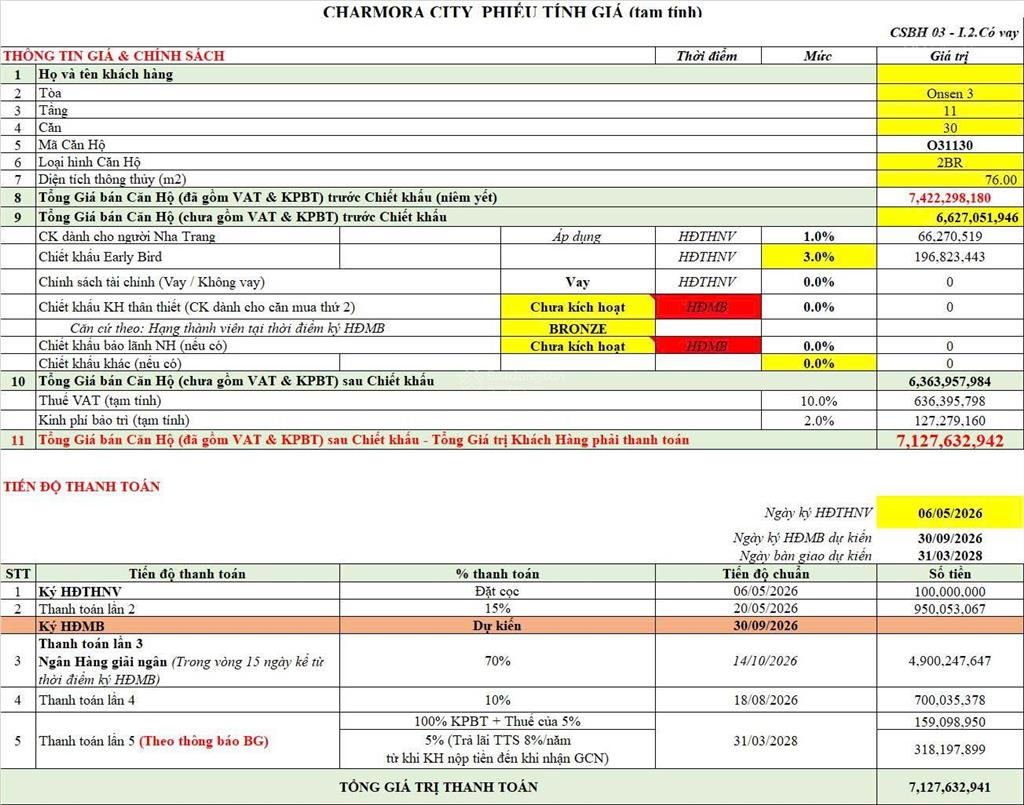1024x805 pixels.
Task: Select the '100% KPBT + Thuế của 5%' cell
Action: (497, 721)
